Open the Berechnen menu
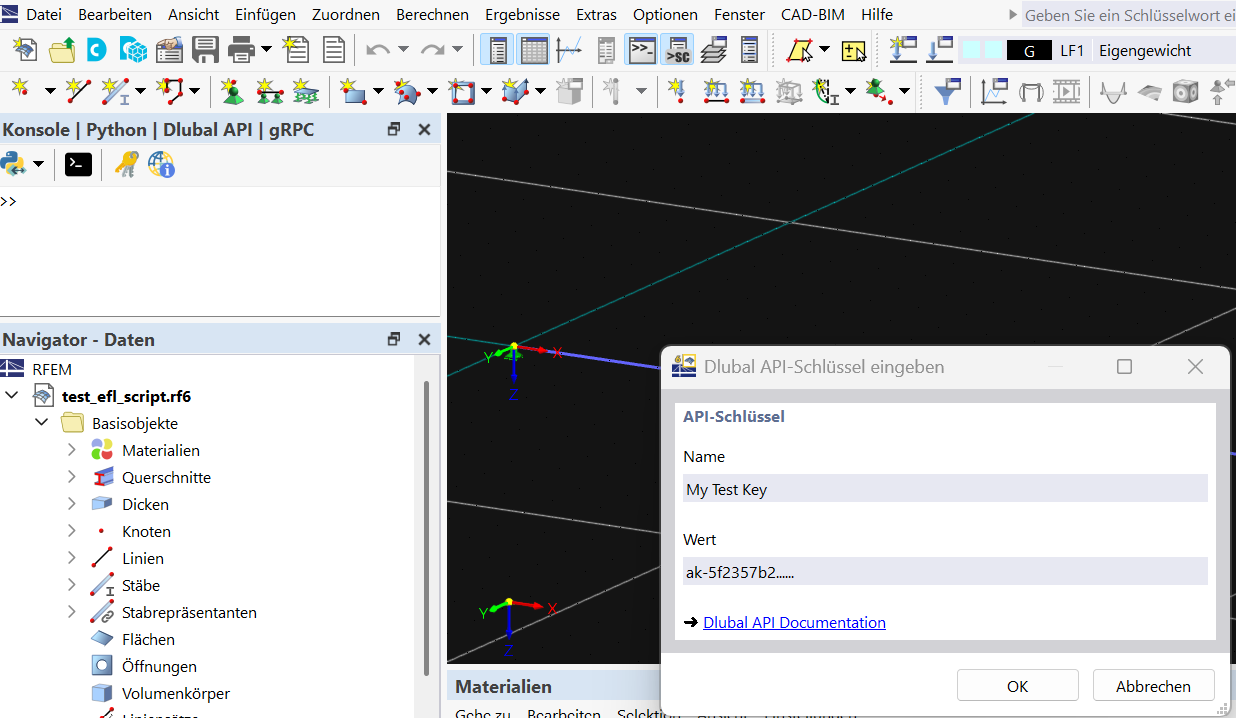This screenshot has width=1236, height=718. [432, 15]
